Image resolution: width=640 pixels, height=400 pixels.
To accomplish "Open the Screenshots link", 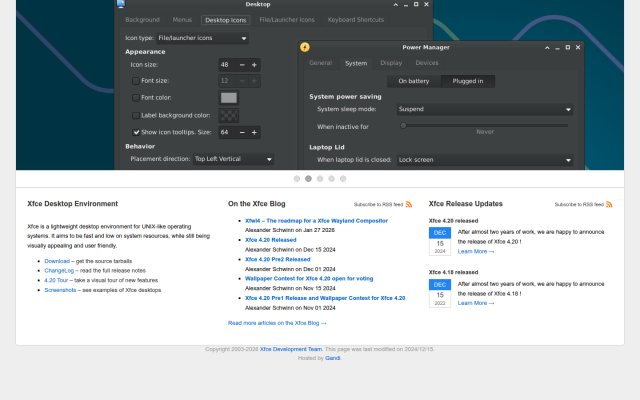I will coord(60,290).
